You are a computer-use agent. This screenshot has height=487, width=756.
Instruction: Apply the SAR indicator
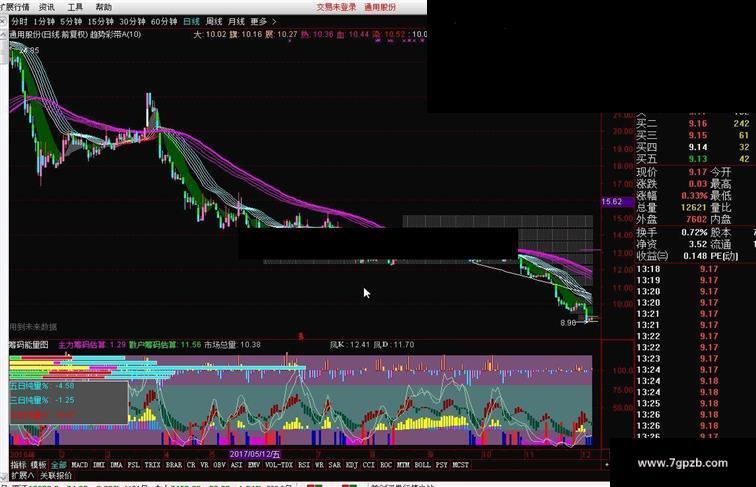pos(334,465)
